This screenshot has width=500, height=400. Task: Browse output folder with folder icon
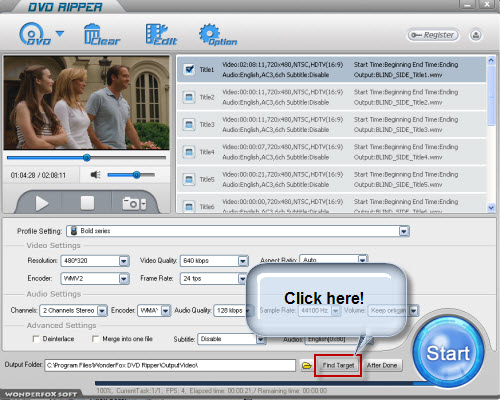306,366
